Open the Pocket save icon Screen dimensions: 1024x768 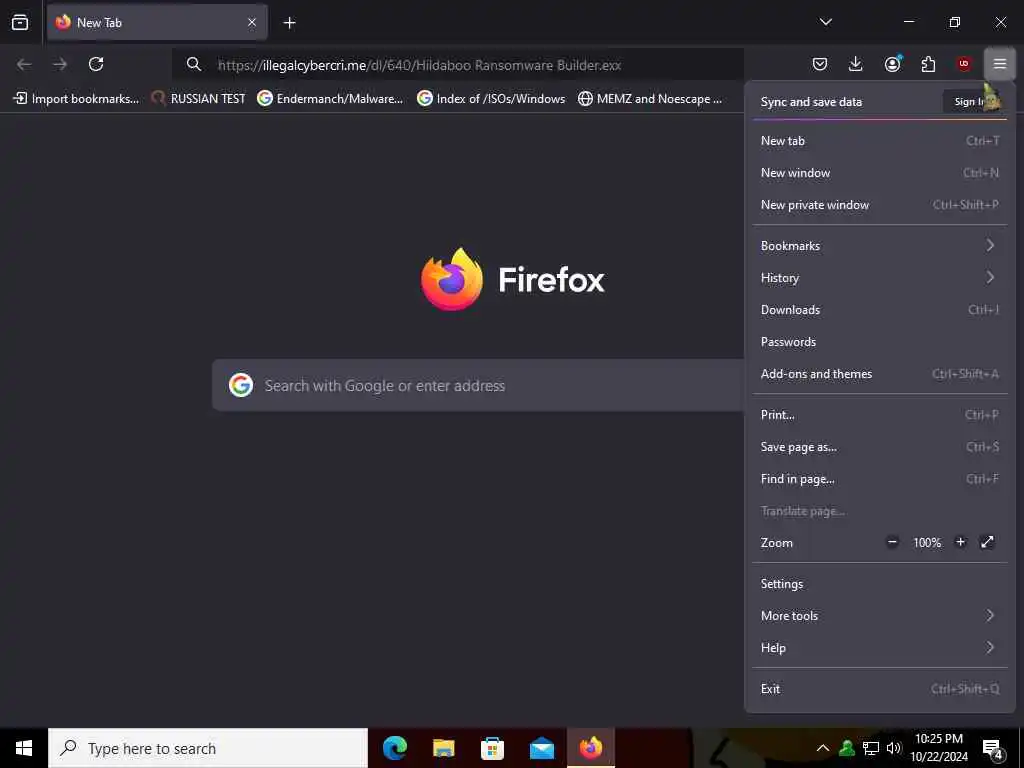[820, 64]
